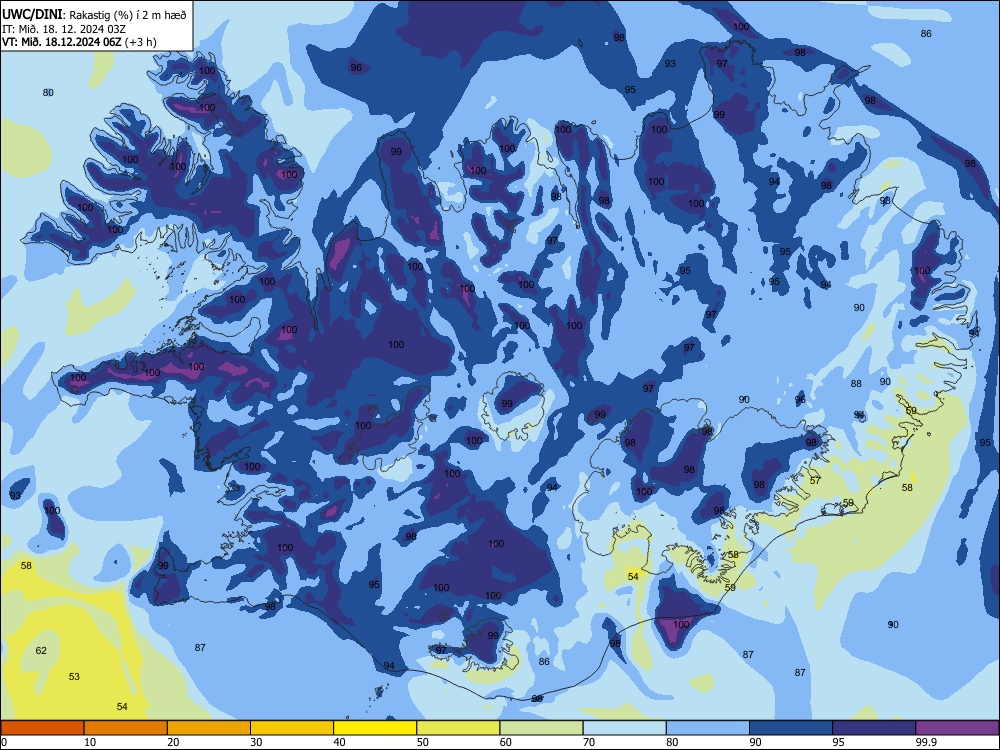Select the legend tick label 40
1000x750 pixels.
[339, 742]
